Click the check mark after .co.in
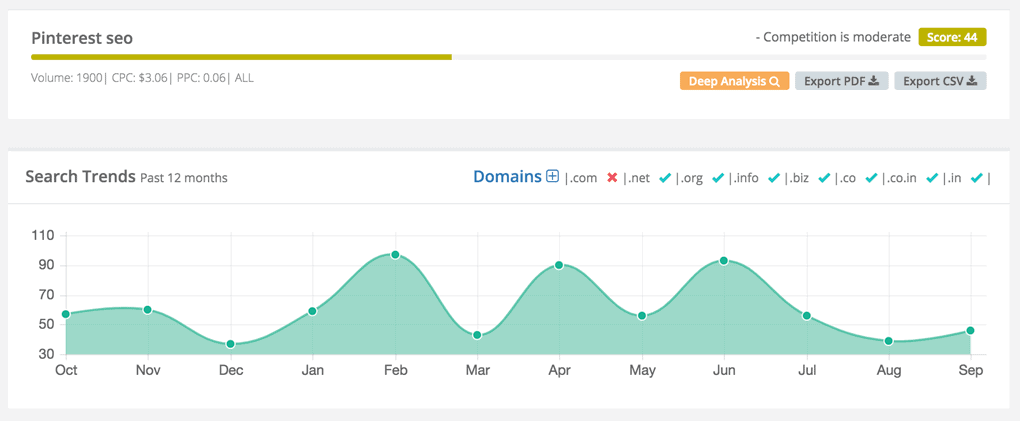The width and height of the screenshot is (1020, 421). coord(932,178)
